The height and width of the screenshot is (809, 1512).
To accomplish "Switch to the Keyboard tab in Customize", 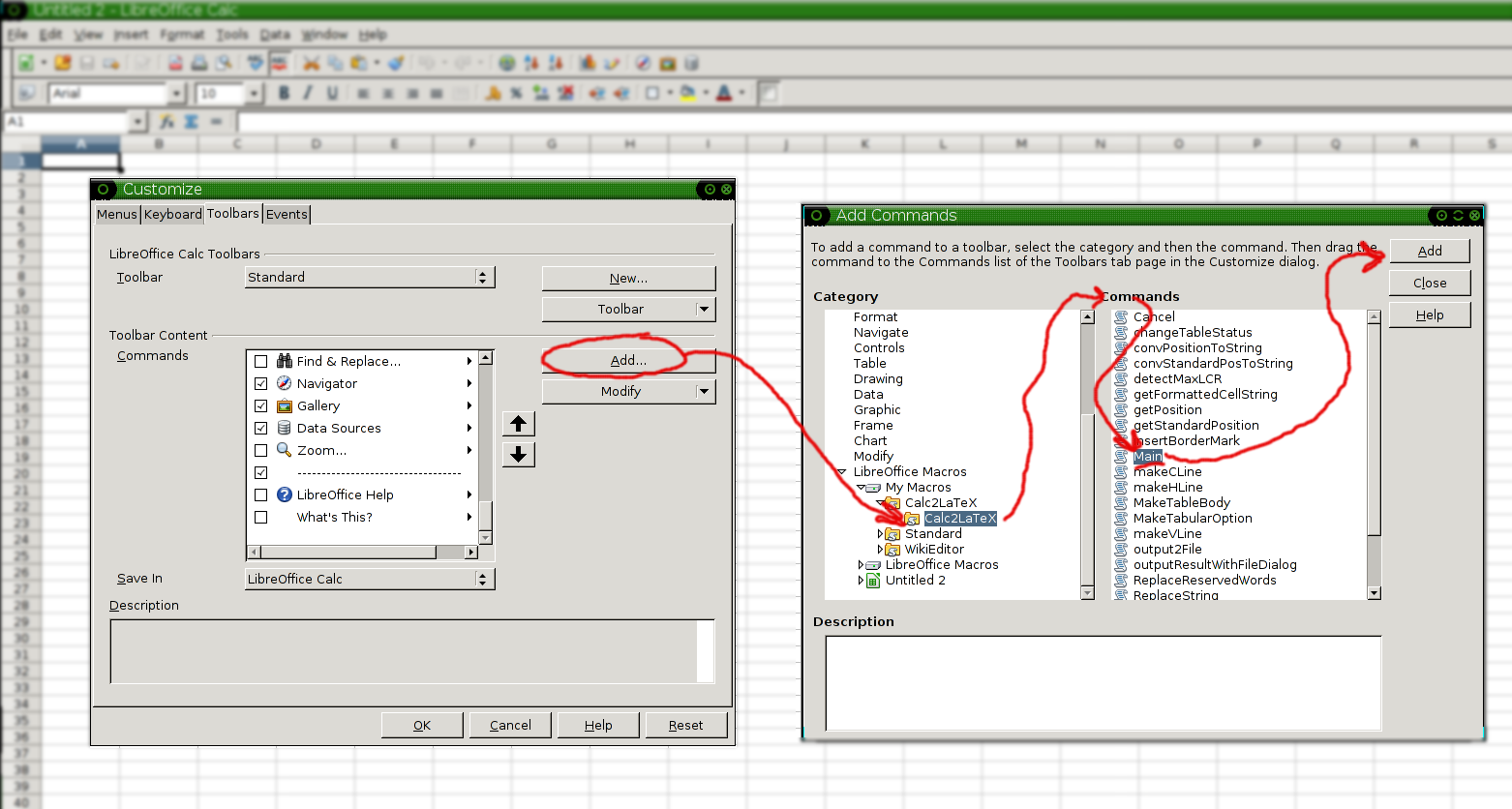I will pos(172,214).
